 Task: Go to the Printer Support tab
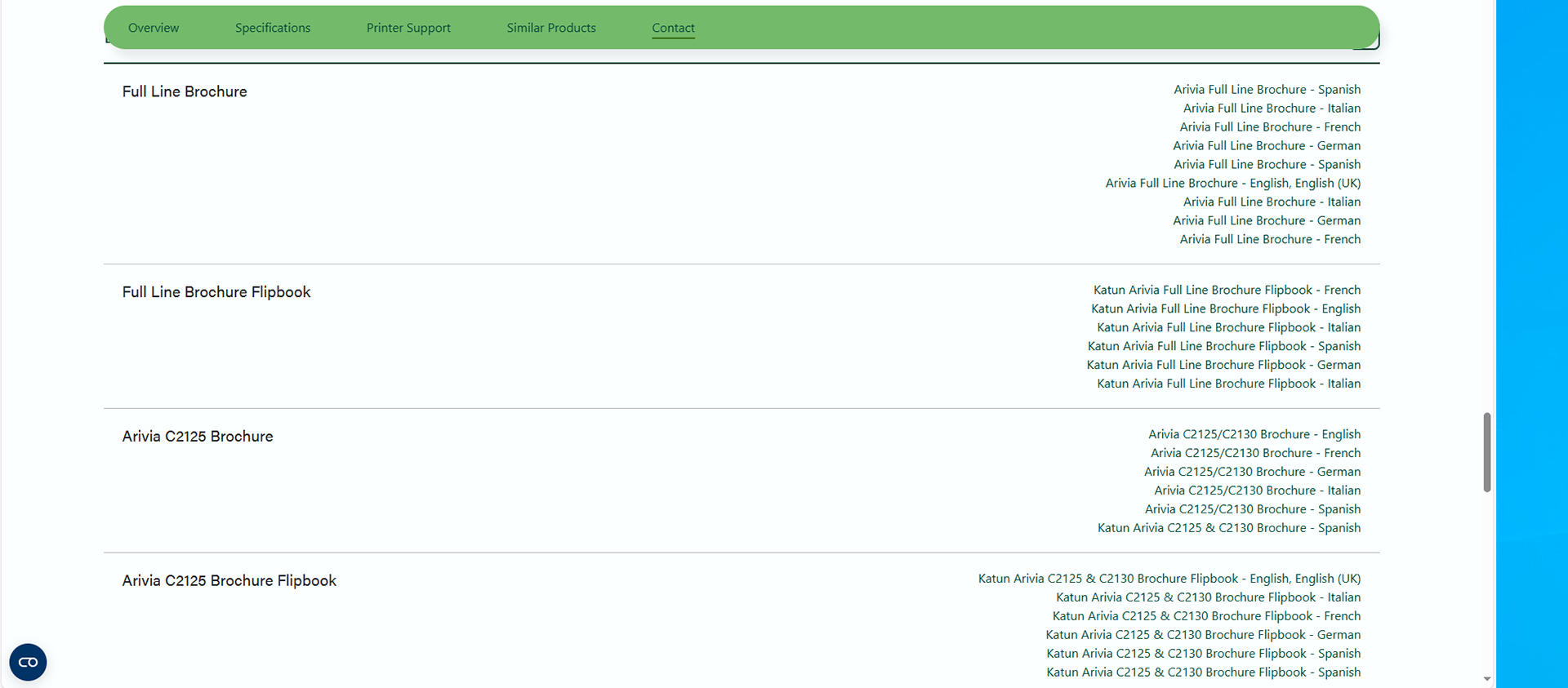(x=408, y=28)
